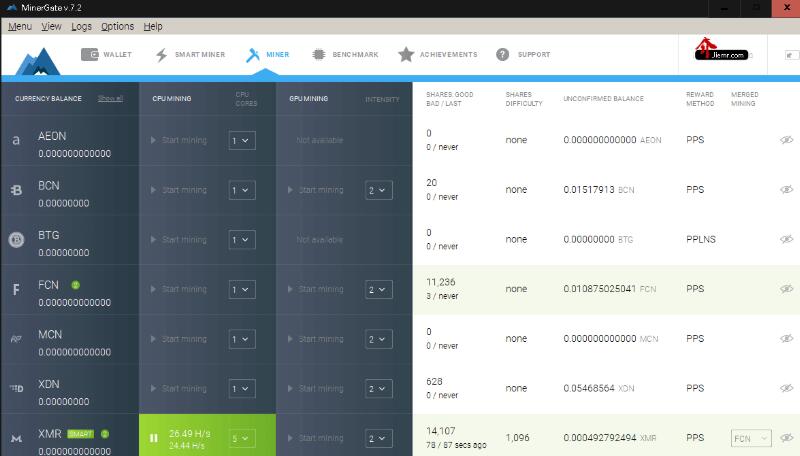Start CPU mining for XDN
The image size is (800, 456).
179,389
